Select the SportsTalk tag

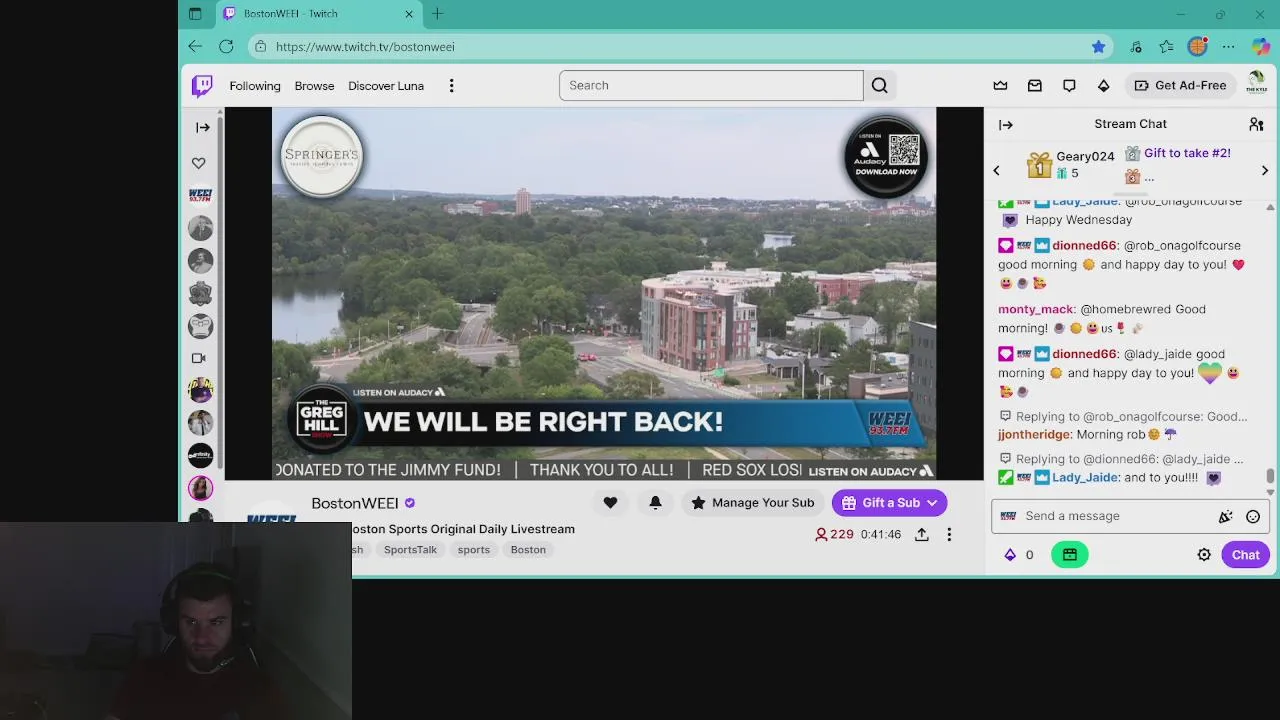(x=410, y=550)
